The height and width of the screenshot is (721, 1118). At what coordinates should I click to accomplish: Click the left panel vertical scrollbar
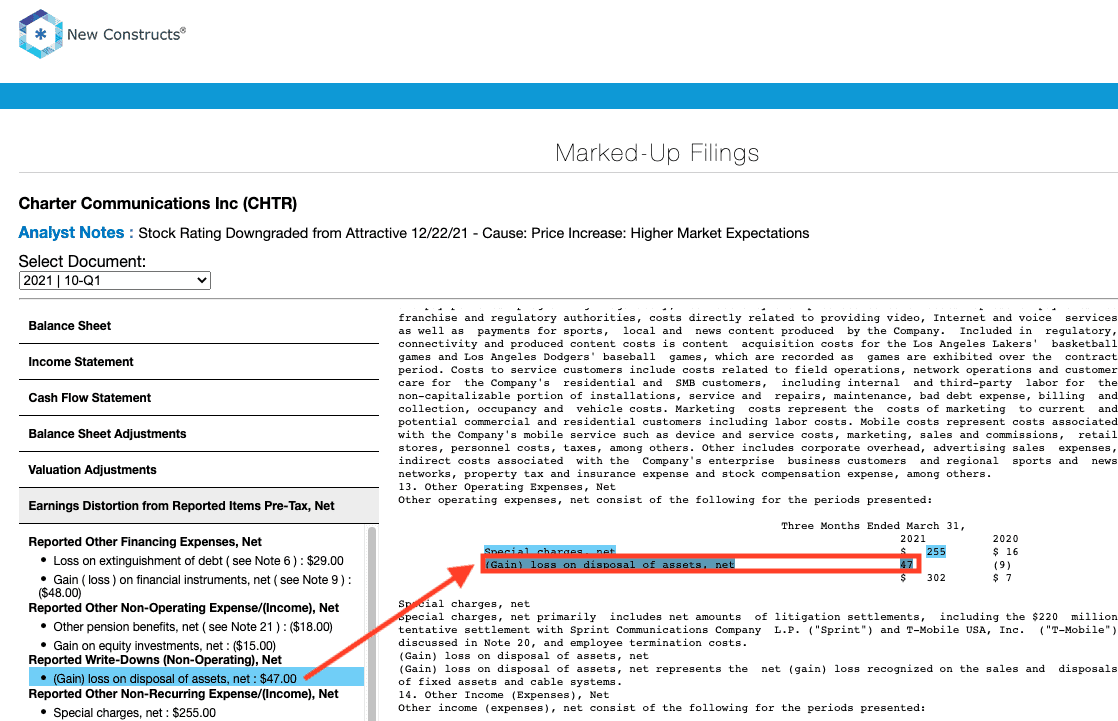371,624
